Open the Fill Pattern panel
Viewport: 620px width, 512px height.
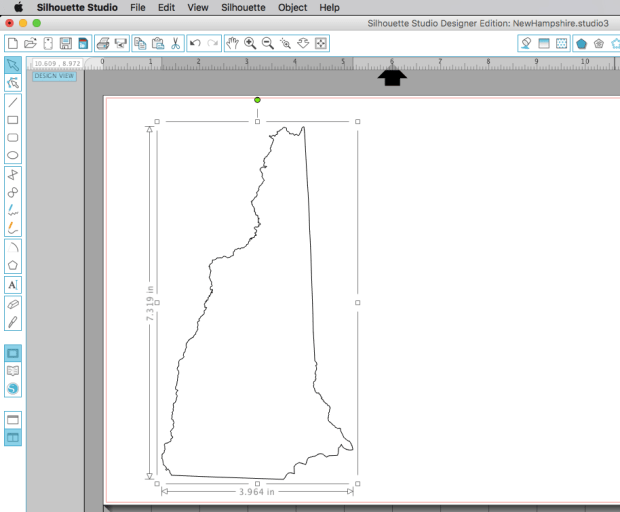pos(562,44)
